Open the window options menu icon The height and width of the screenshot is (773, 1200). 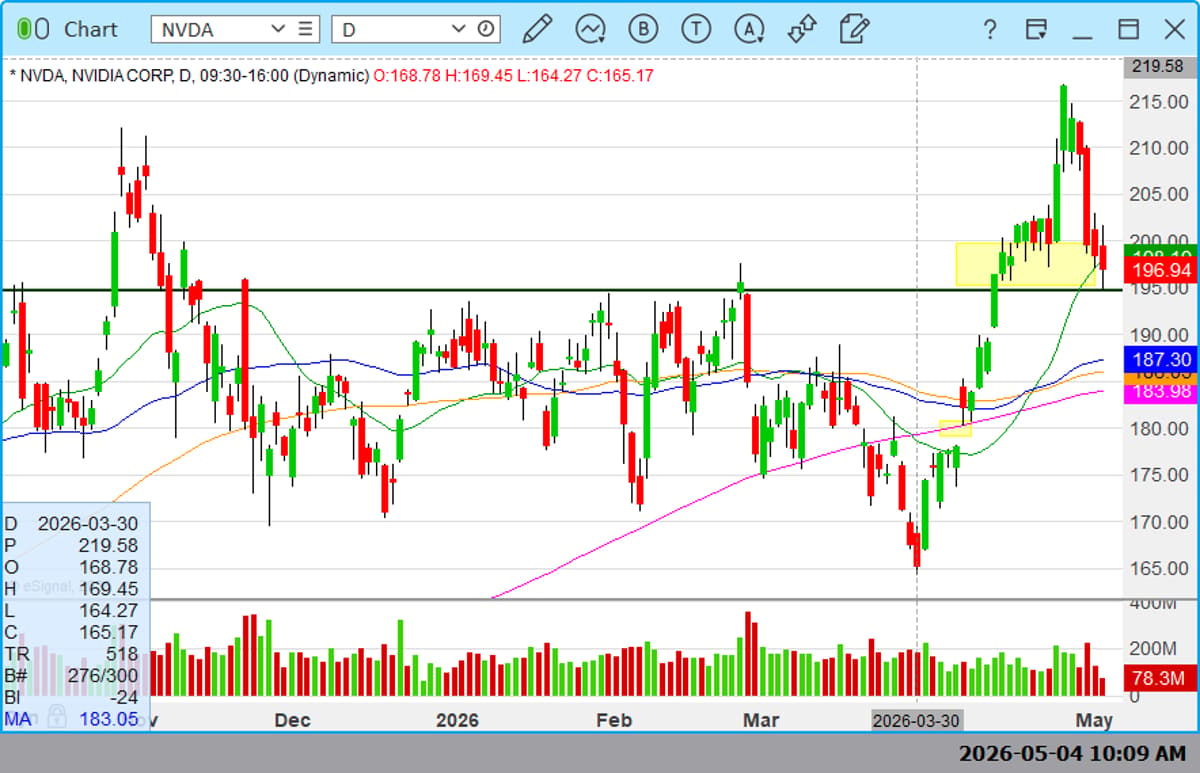point(1036,29)
